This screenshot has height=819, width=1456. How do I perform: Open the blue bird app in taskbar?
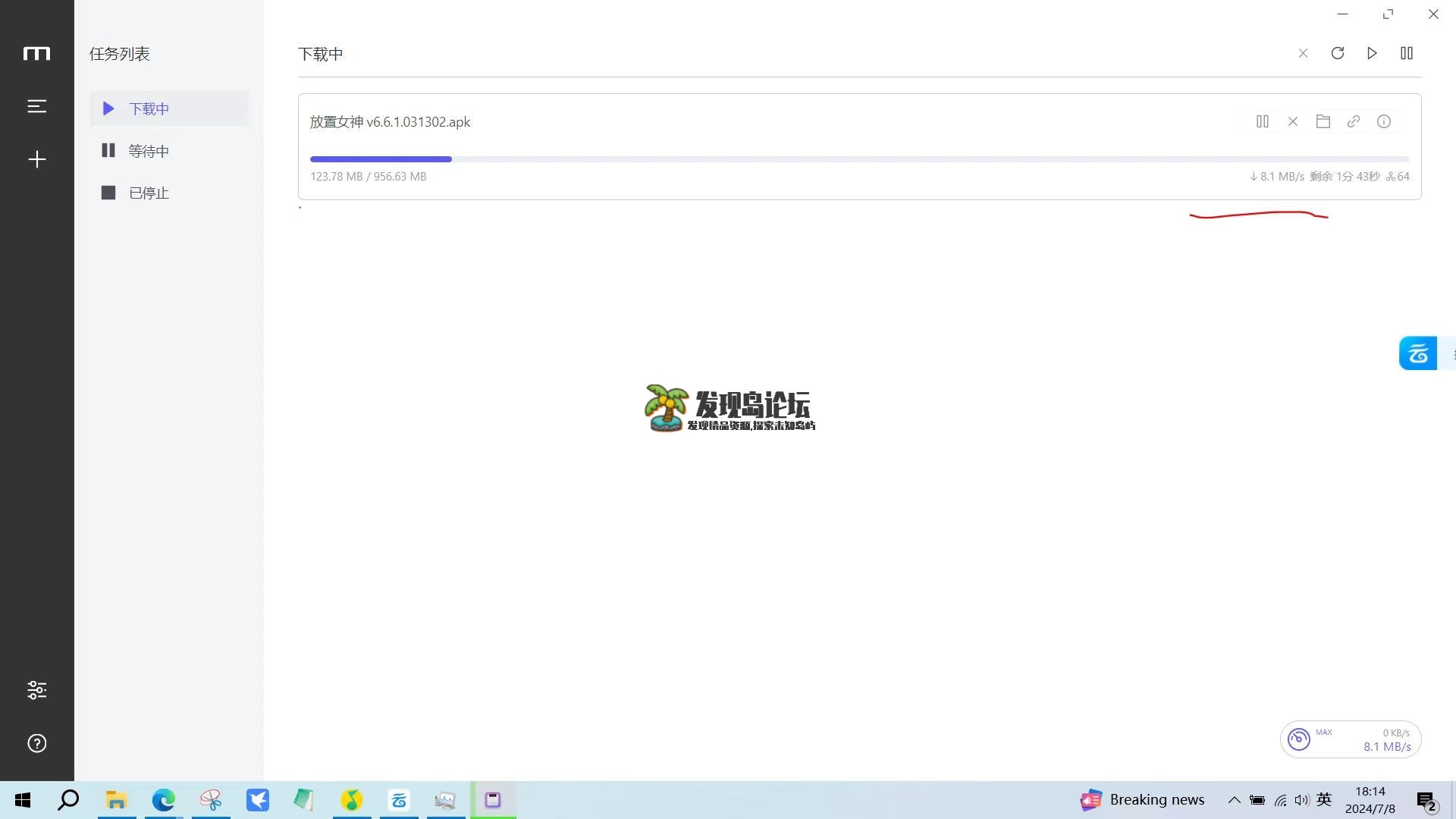click(x=257, y=800)
